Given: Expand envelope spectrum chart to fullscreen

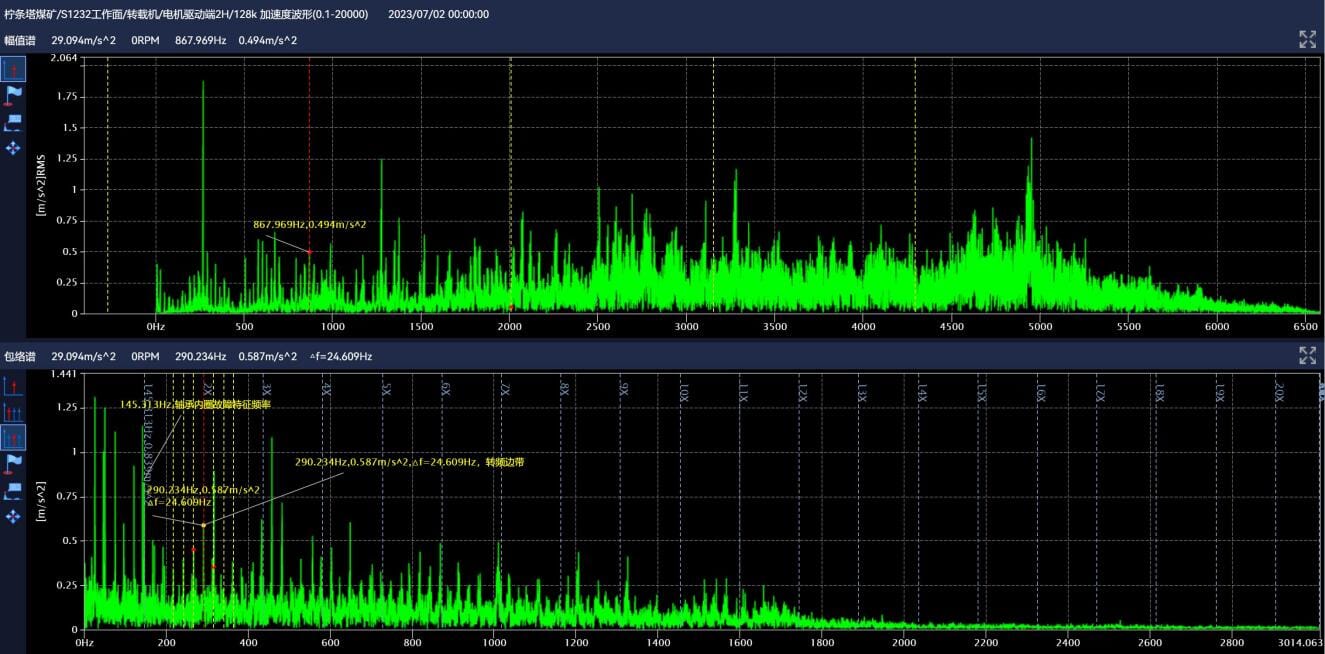Looking at the screenshot, I should (x=1307, y=355).
